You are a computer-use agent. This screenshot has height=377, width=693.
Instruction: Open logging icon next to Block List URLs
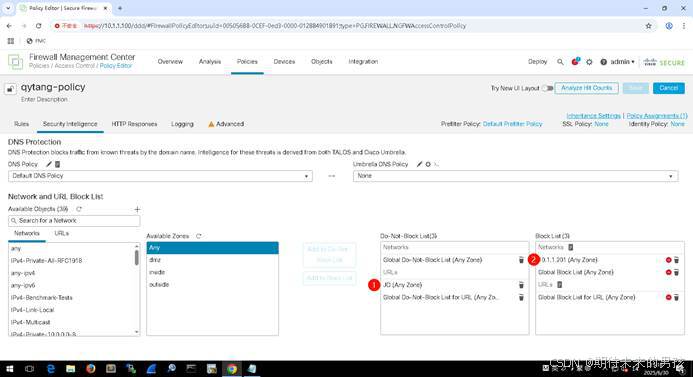pyautogui.click(x=560, y=285)
